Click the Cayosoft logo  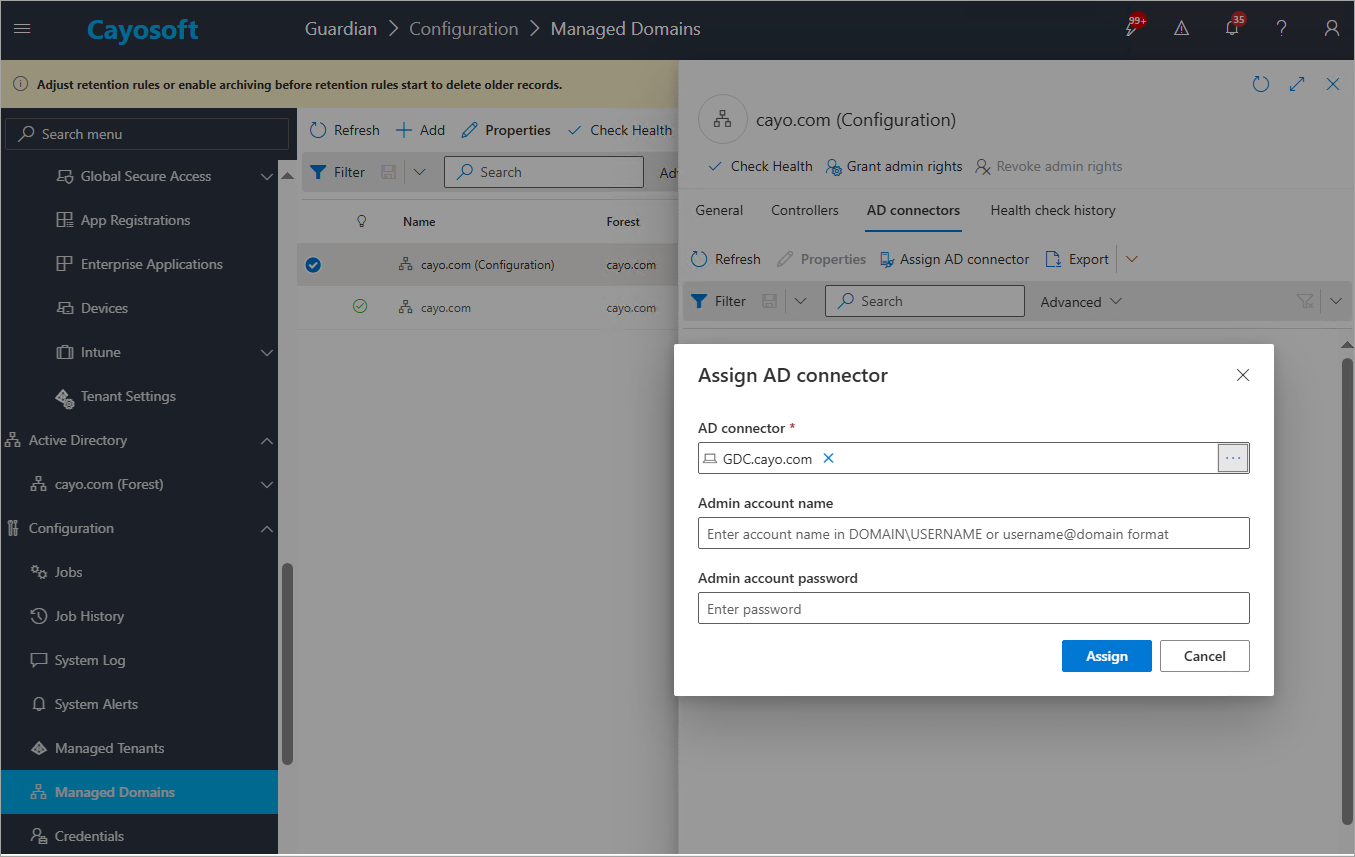[x=143, y=30]
